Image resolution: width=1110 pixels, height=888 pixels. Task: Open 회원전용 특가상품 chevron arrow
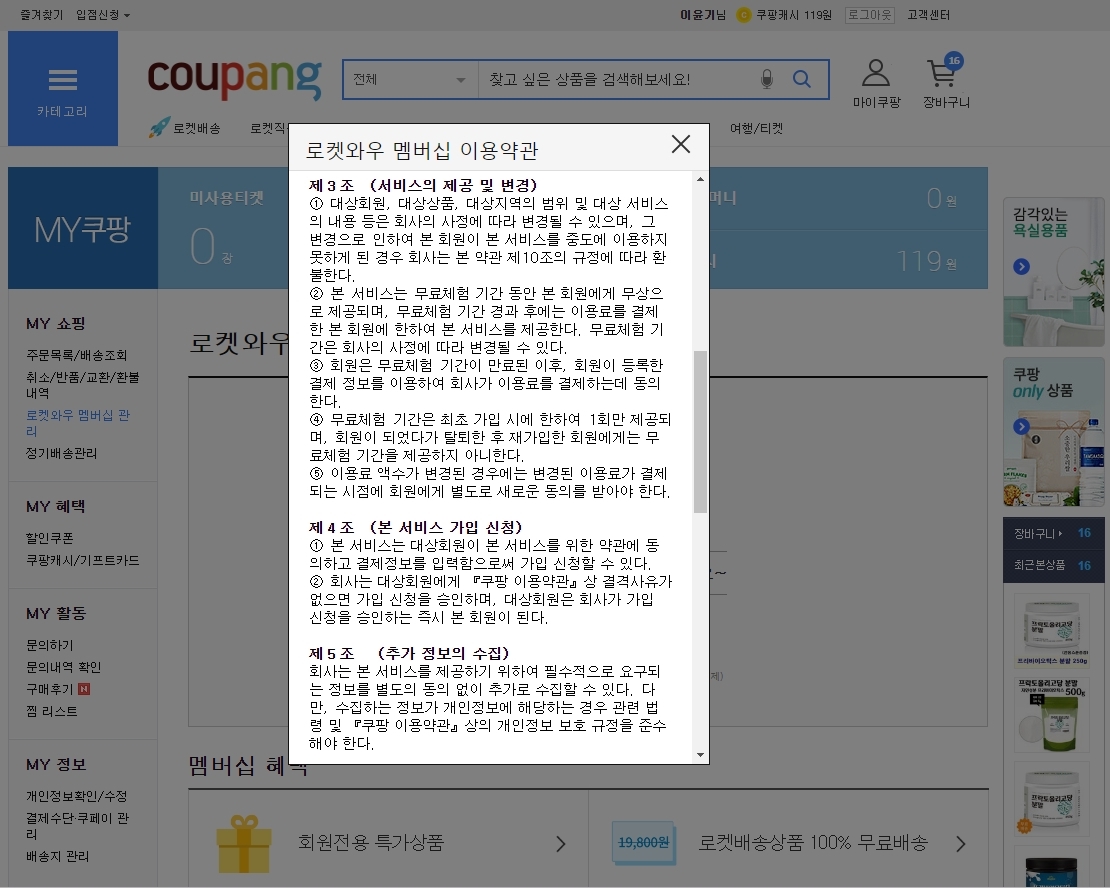coord(561,843)
